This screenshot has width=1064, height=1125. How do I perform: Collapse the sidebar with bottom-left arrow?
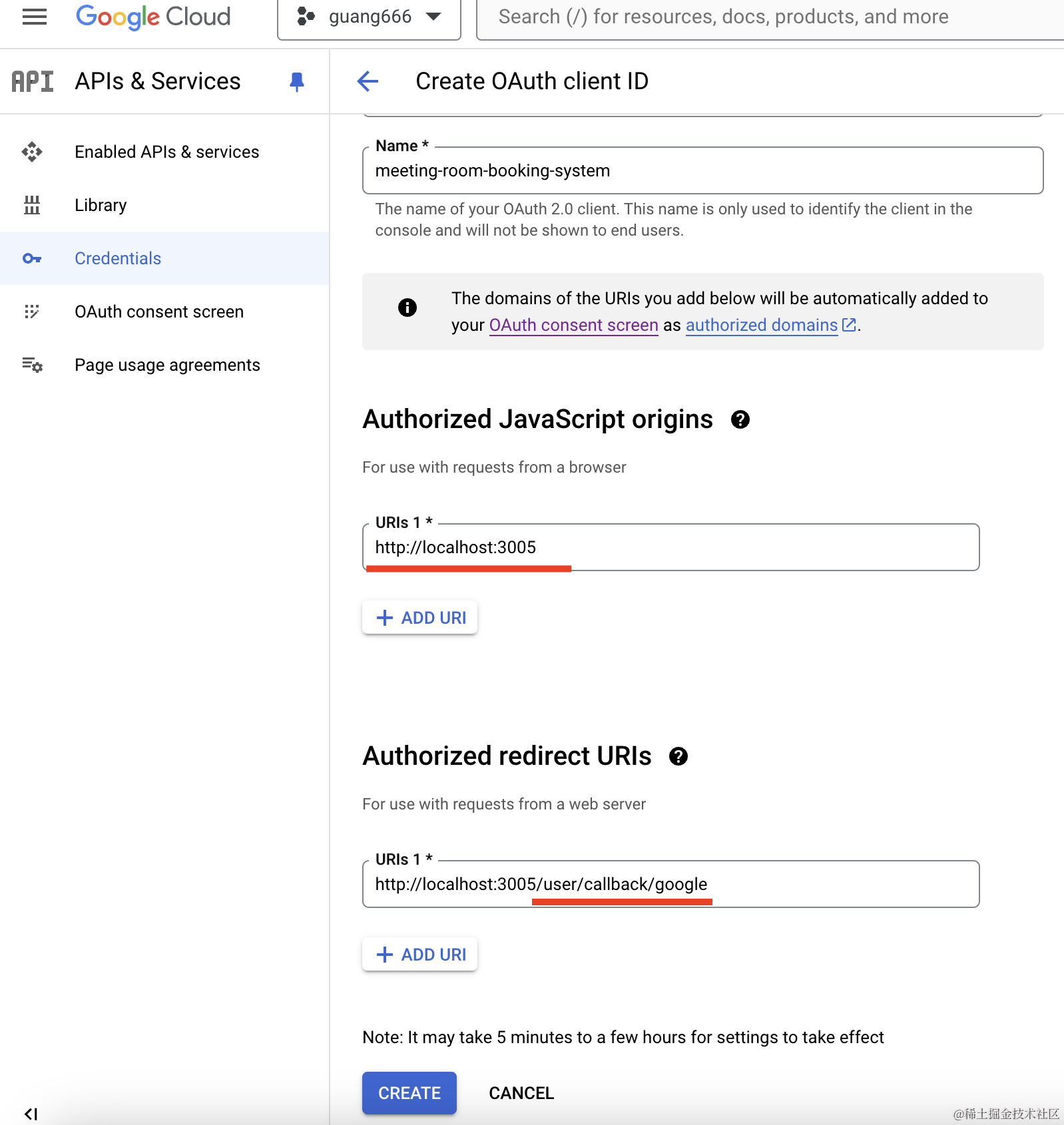[31, 1114]
